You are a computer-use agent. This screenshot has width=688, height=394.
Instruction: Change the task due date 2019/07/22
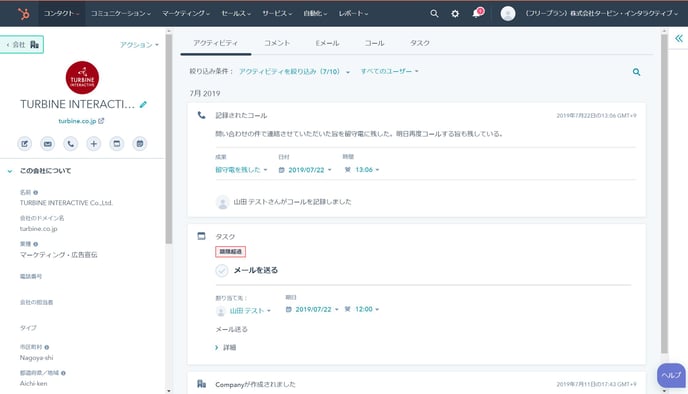click(x=312, y=309)
